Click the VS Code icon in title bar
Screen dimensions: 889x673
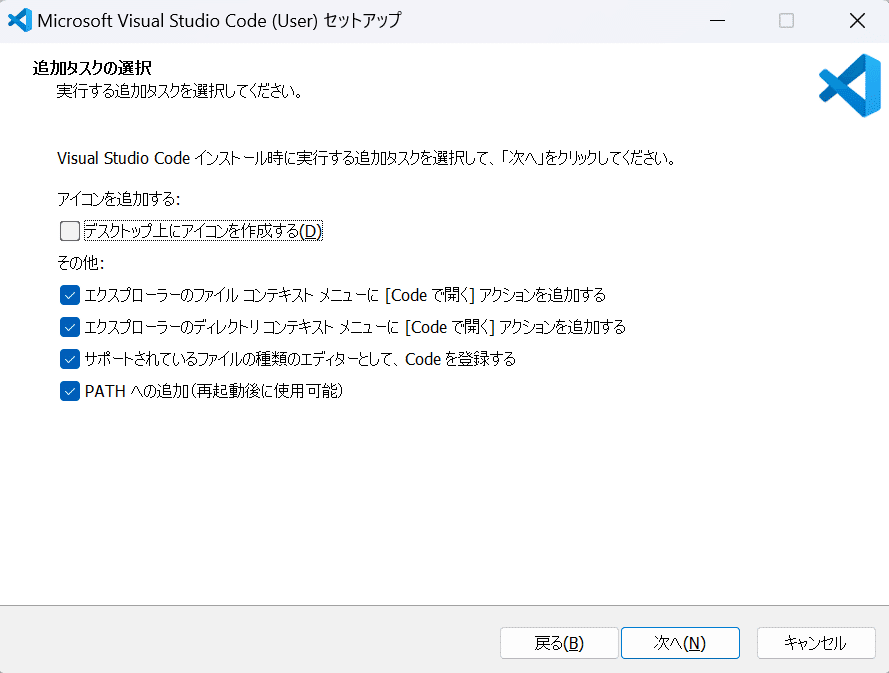[19, 20]
